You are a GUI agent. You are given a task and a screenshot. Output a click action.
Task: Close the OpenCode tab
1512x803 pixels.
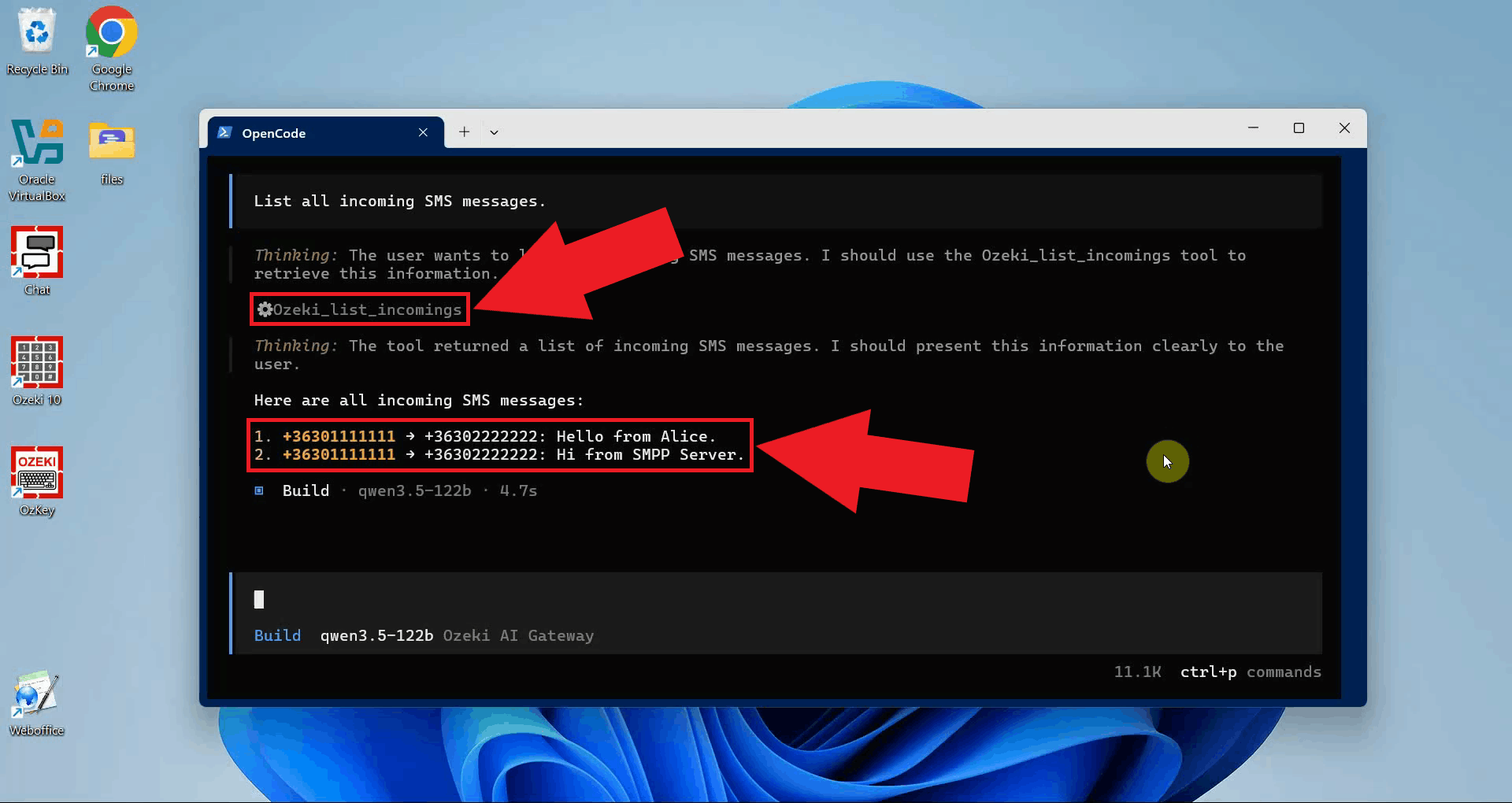click(423, 132)
